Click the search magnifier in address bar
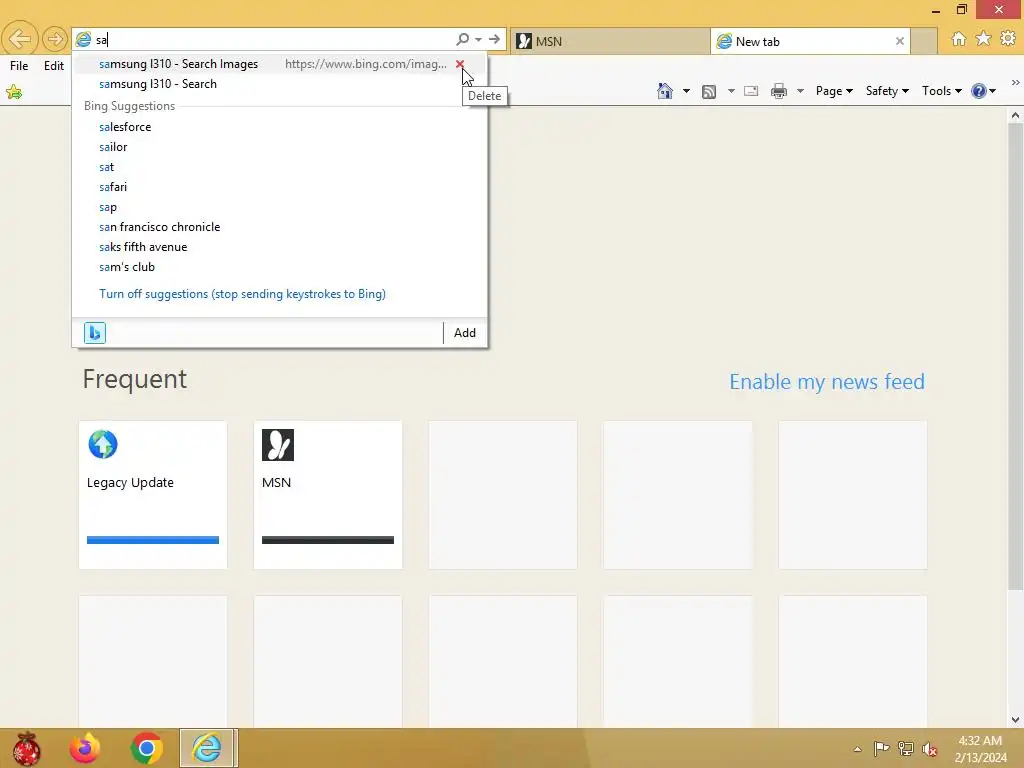Image resolution: width=1024 pixels, height=768 pixels. pos(462,39)
